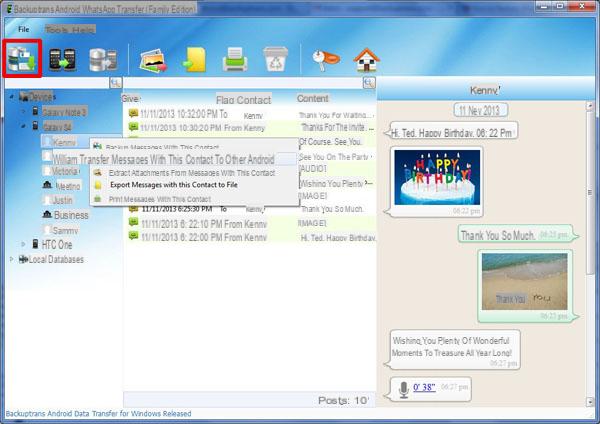Click the 11 Nov 2013 date label
The height and width of the screenshot is (424, 600).
click(479, 111)
